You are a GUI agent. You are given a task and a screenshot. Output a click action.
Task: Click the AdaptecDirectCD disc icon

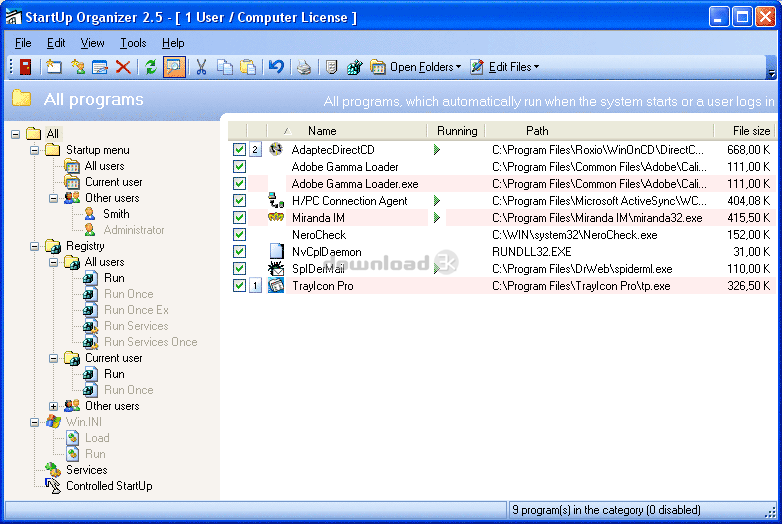(276, 149)
